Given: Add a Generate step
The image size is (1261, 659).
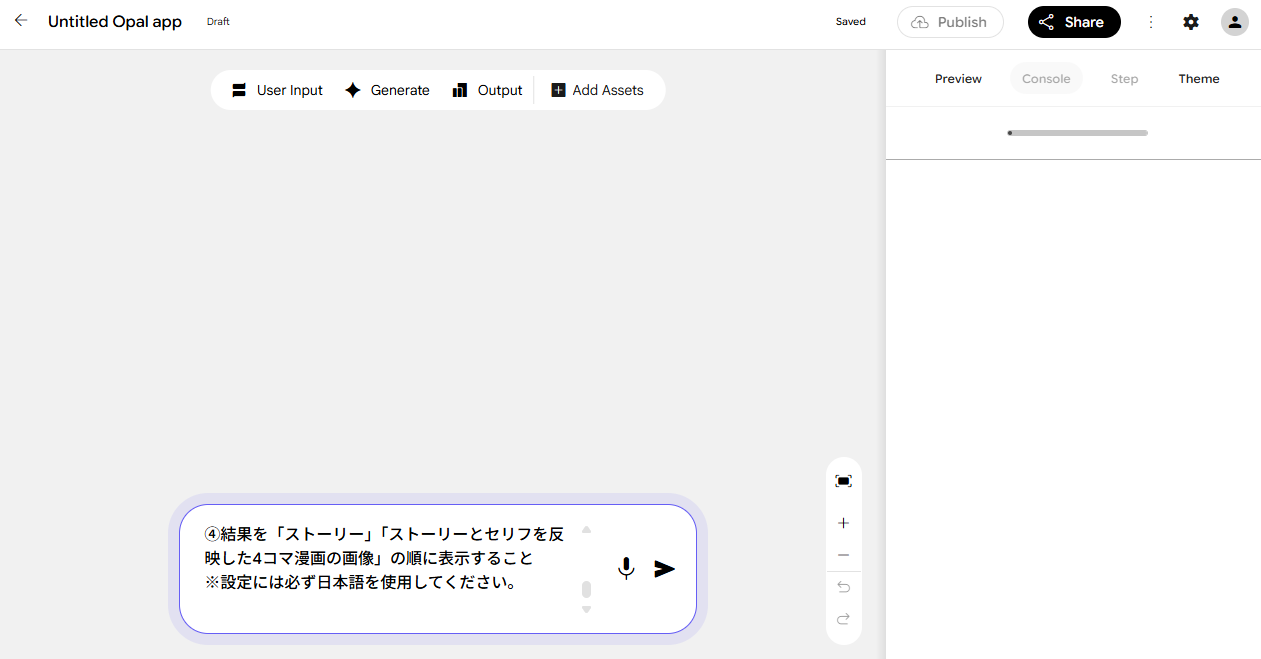Looking at the screenshot, I should point(387,90).
